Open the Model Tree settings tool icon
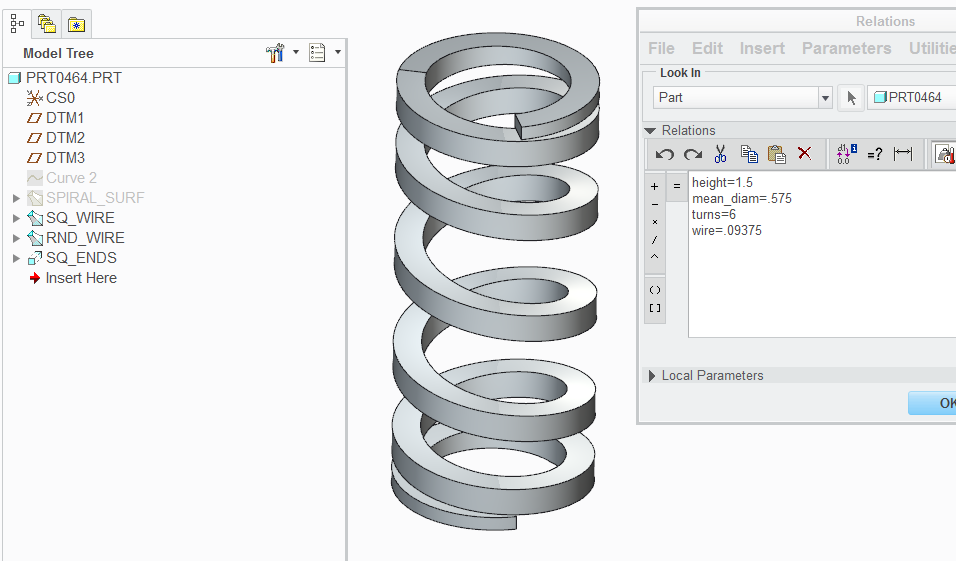This screenshot has width=956, height=561. coord(276,53)
